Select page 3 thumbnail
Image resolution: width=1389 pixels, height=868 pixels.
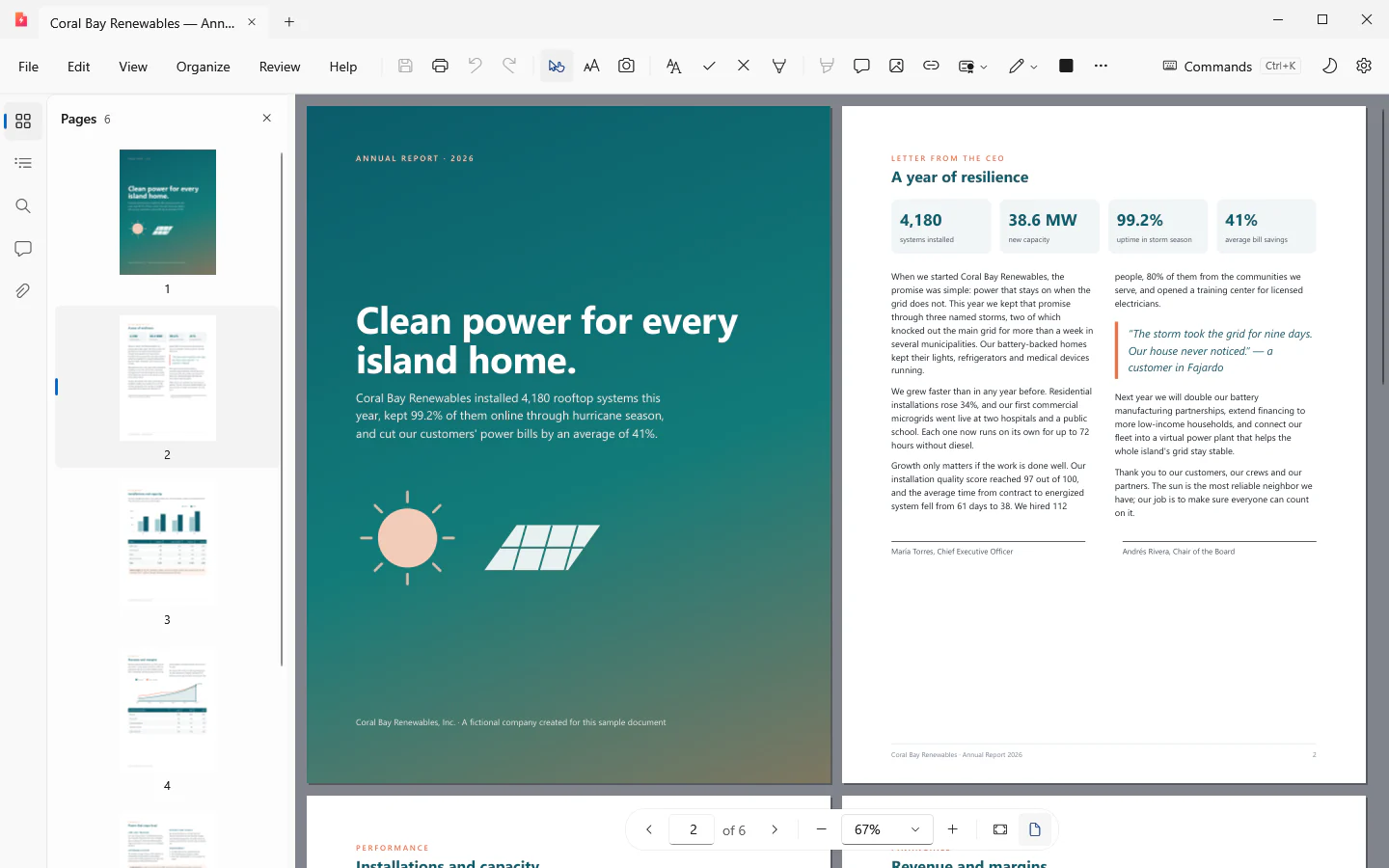(168, 543)
